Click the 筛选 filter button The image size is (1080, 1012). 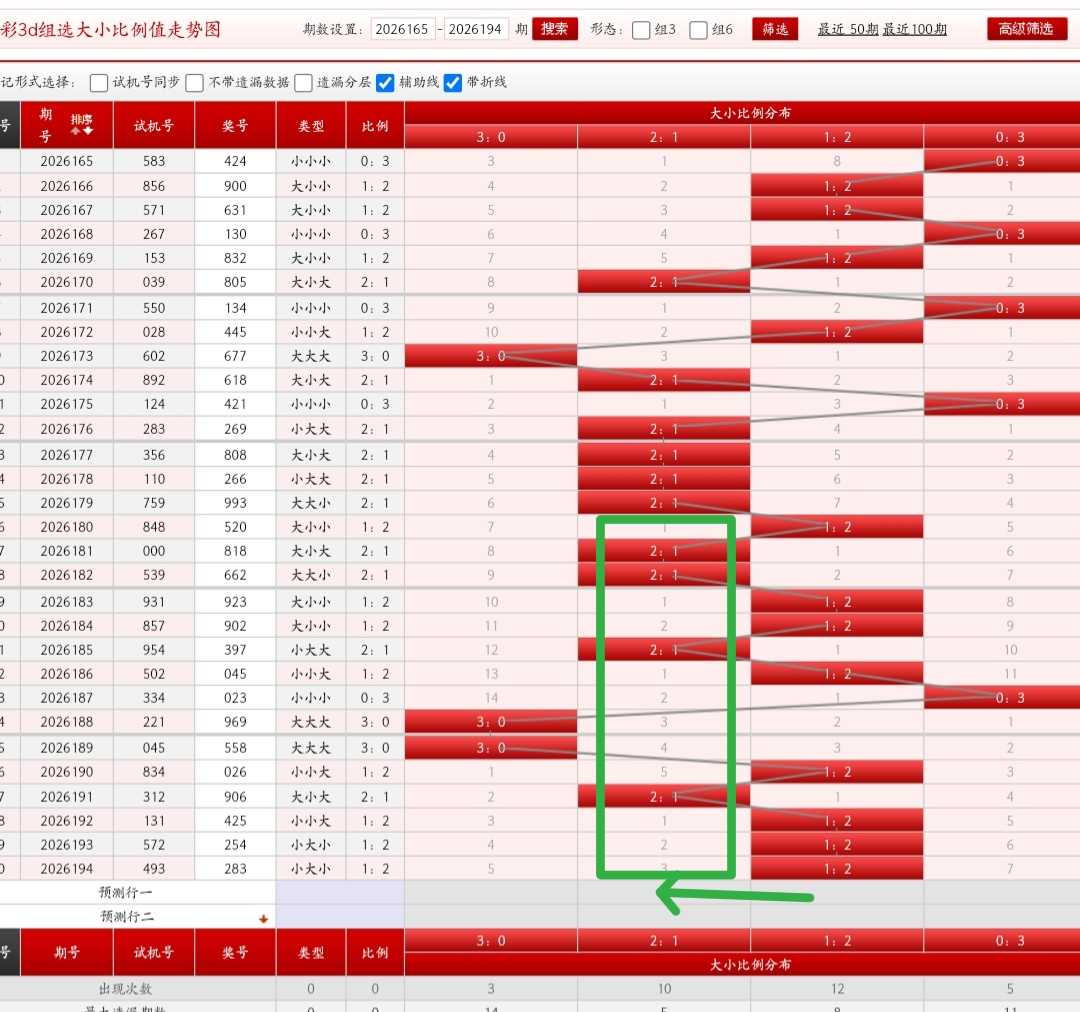point(775,29)
